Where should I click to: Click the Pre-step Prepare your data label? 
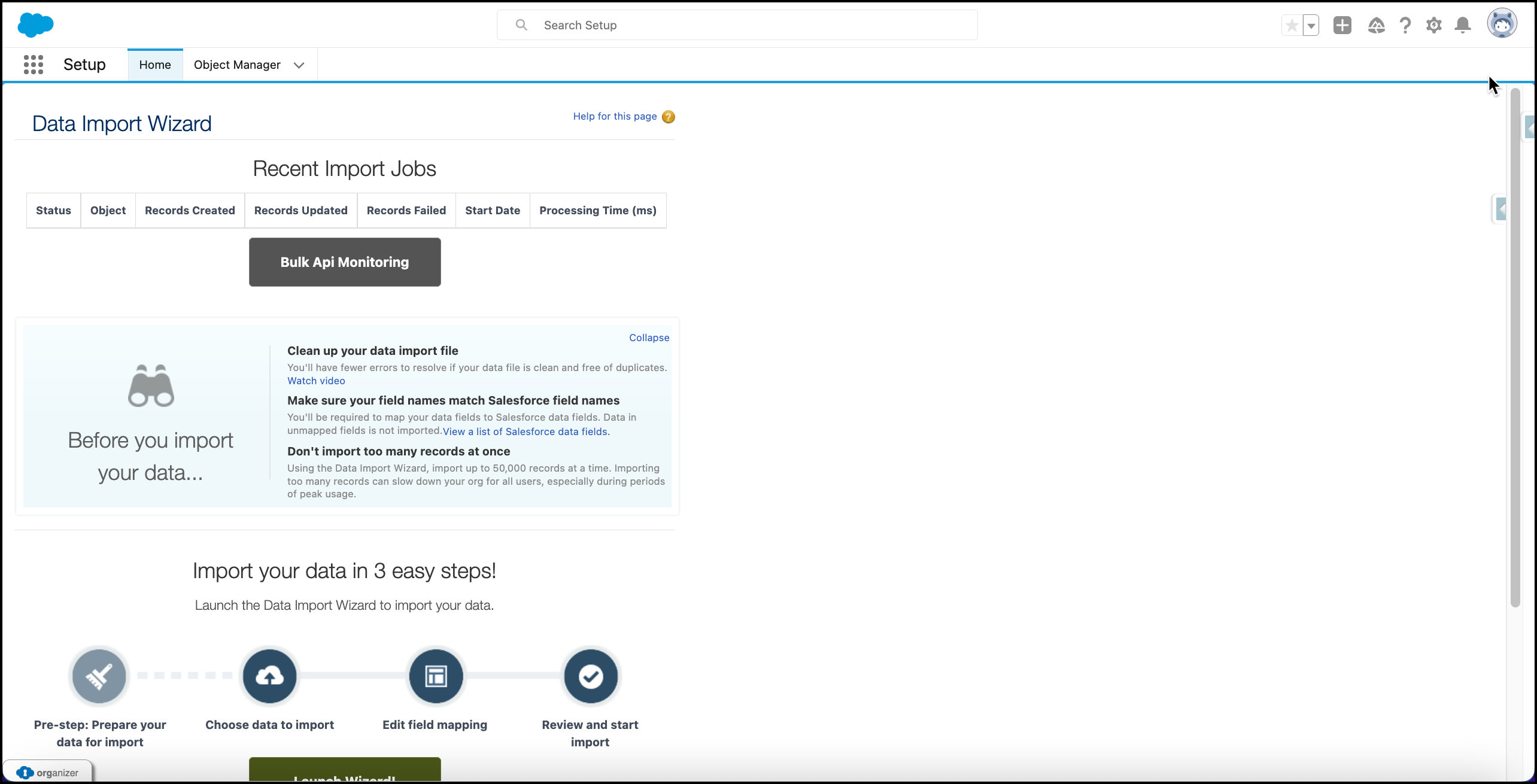(x=100, y=733)
